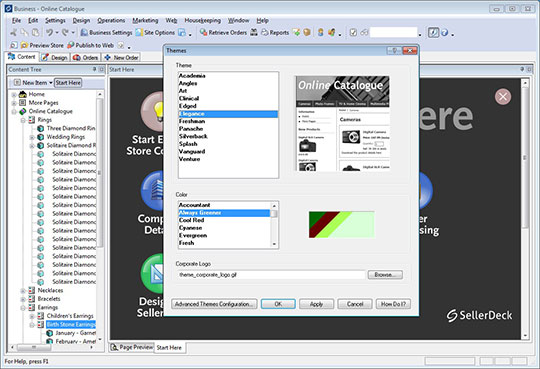
Task: Select the Cool Red color scheme
Action: (x=224, y=220)
